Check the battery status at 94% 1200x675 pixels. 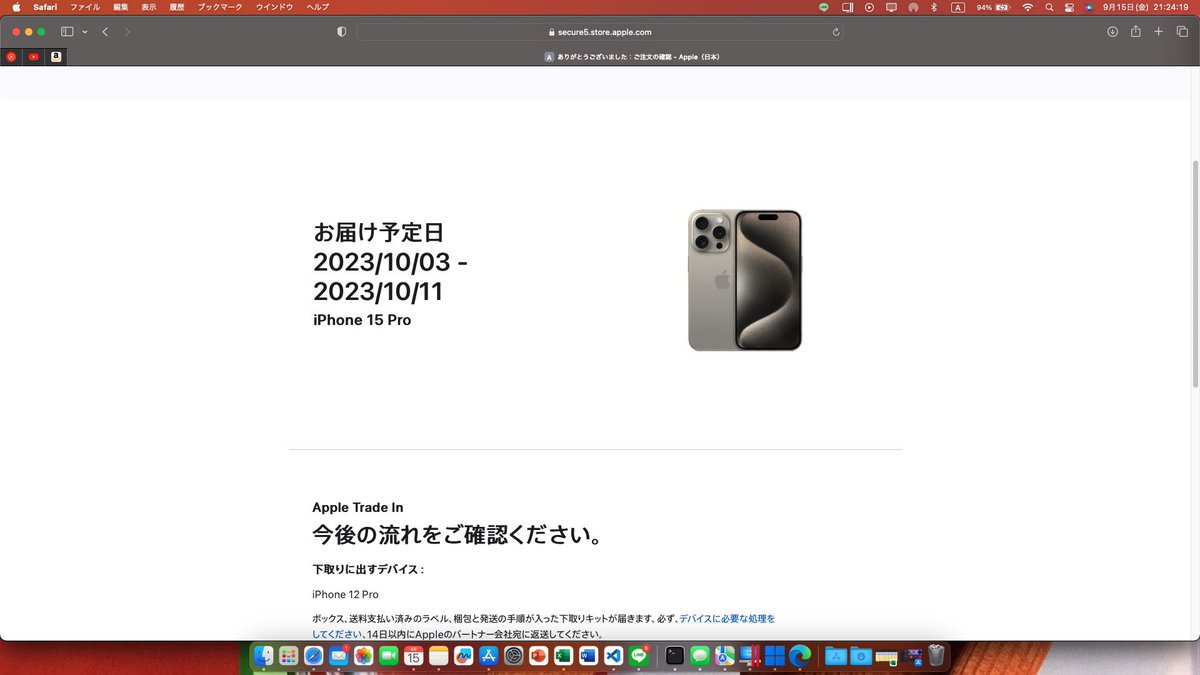[994, 7]
